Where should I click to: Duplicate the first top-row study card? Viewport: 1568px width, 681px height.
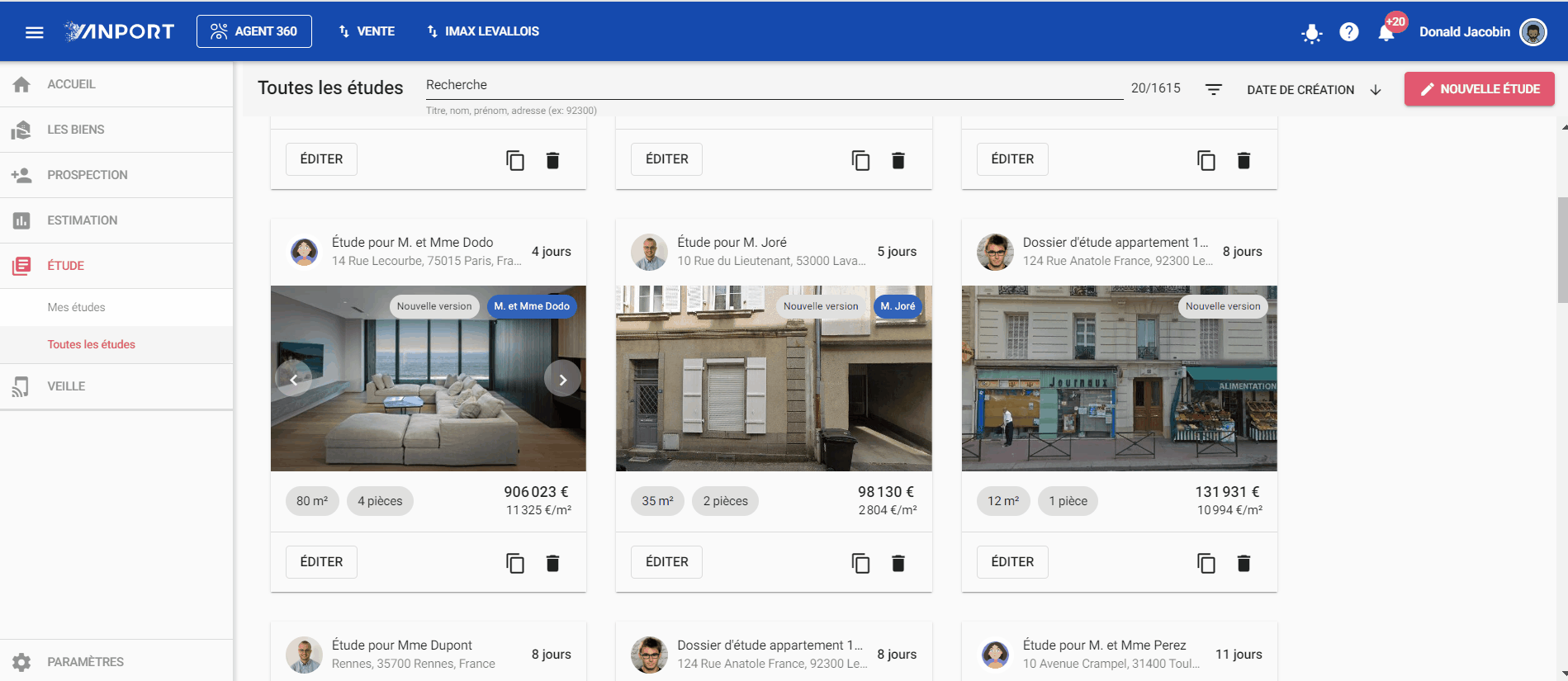click(x=514, y=160)
